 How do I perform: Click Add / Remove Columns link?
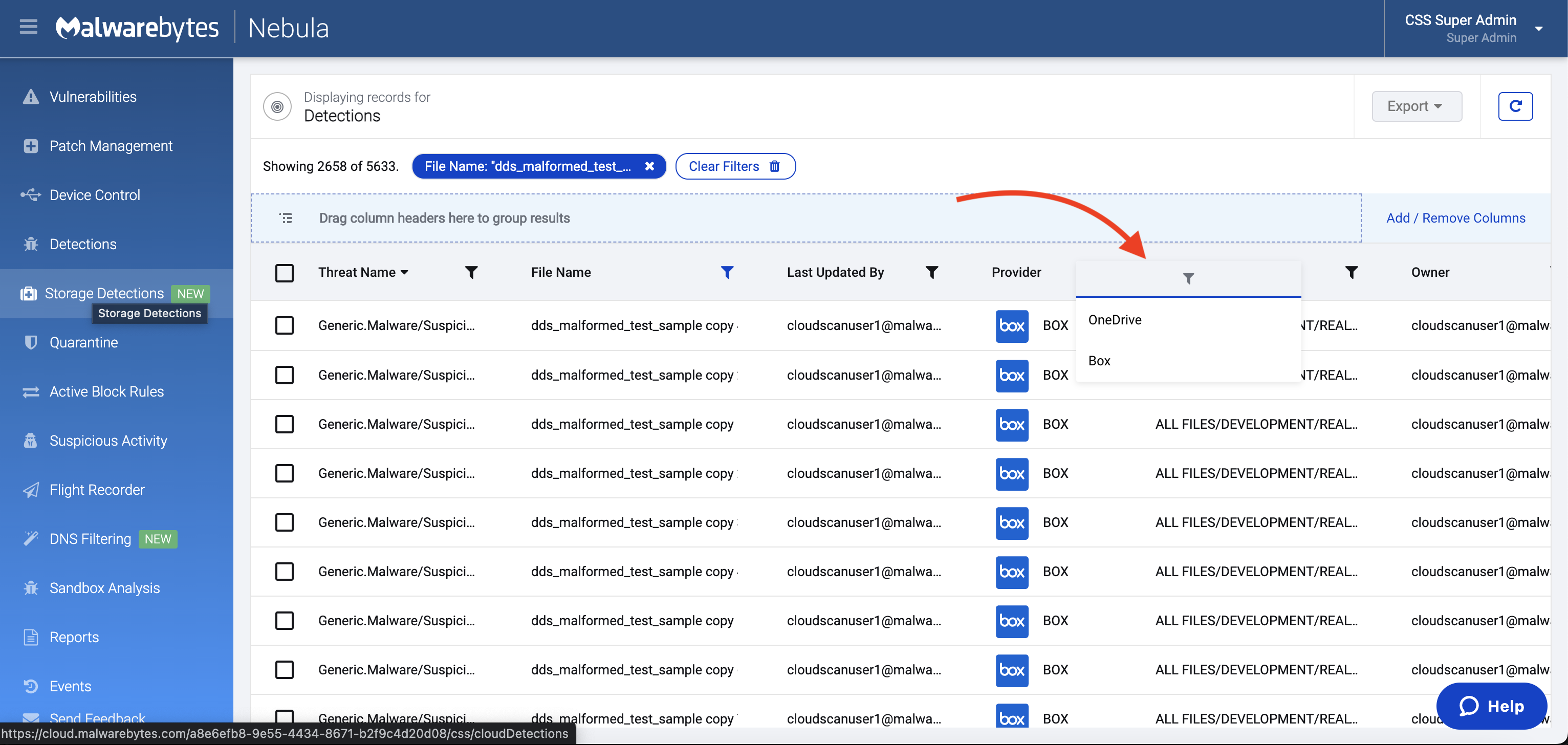coord(1455,218)
